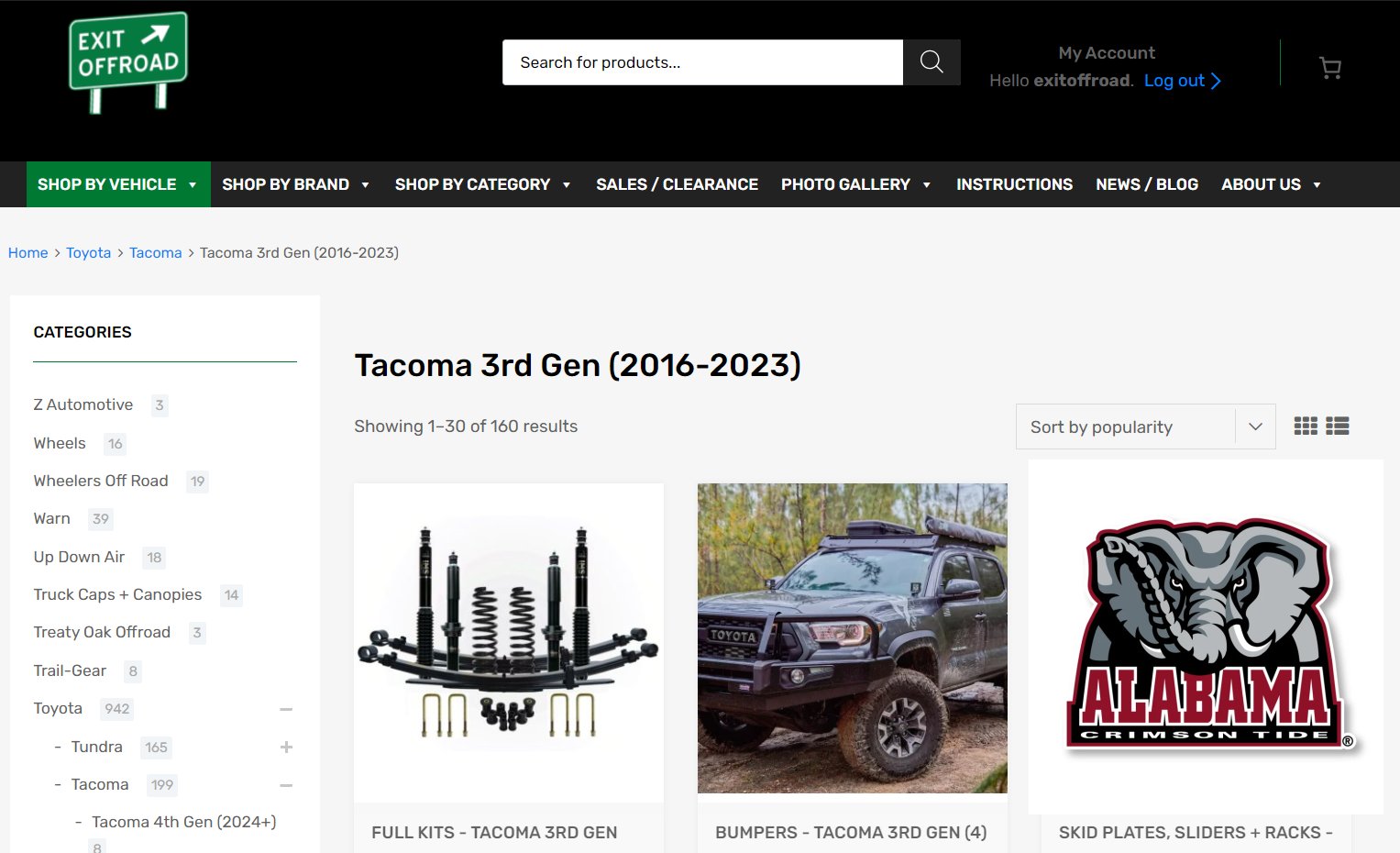Click the Tacoma 3rd Gen (2016-2023) heading
Screen dimensions: 1400x853
[x=578, y=365]
